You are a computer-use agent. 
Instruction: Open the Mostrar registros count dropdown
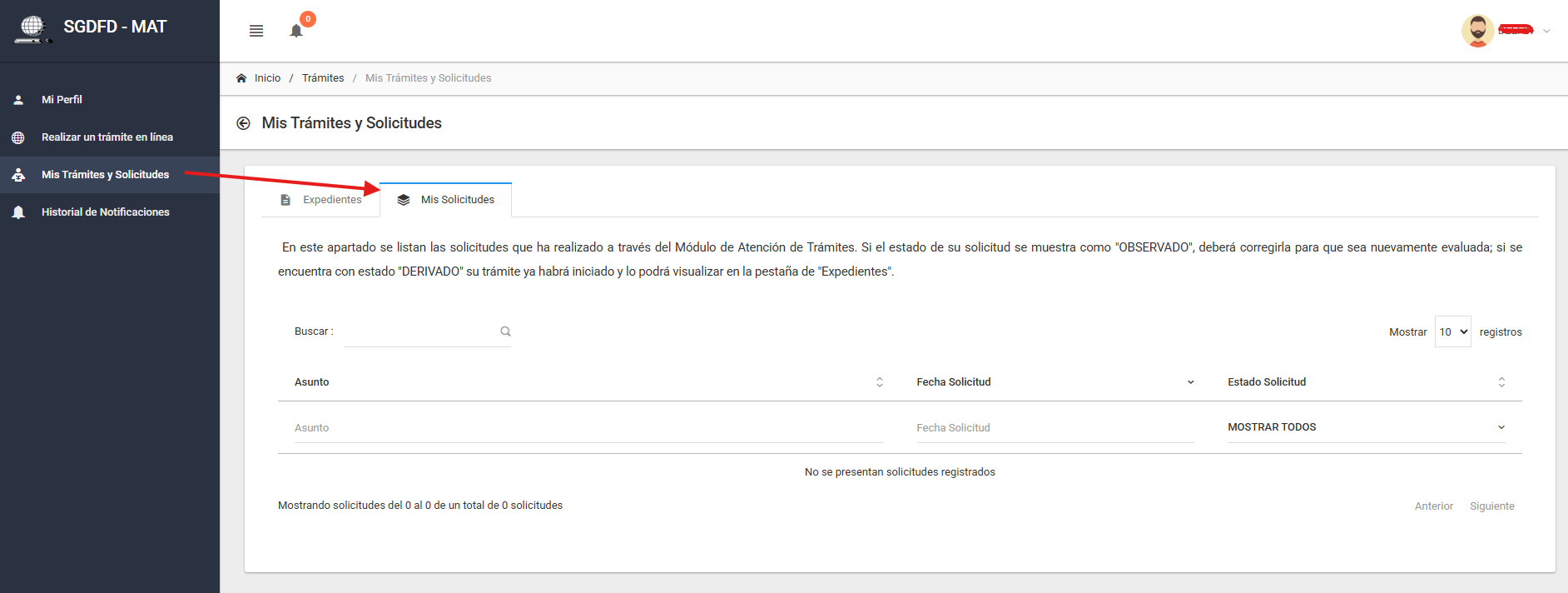tap(1452, 331)
